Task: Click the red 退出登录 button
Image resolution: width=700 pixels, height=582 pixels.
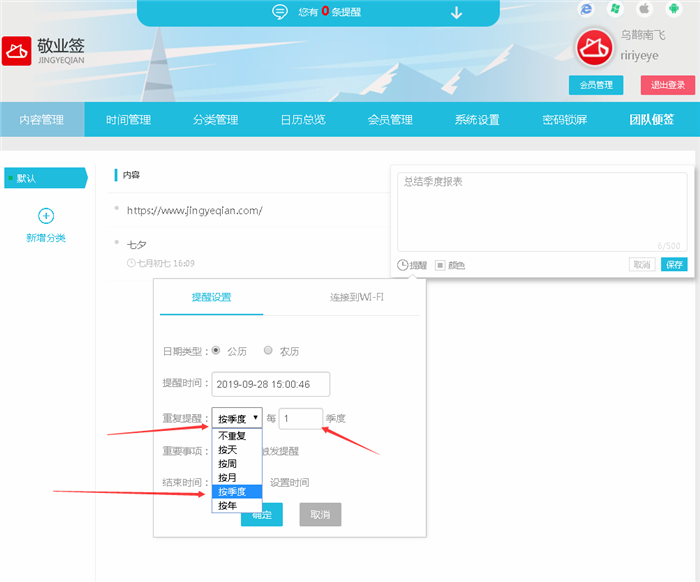Action: pos(668,85)
